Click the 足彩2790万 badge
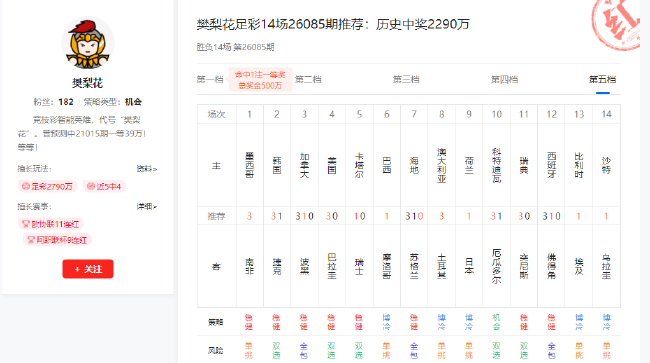Image resolution: width=650 pixels, height=363 pixels. click(47, 186)
